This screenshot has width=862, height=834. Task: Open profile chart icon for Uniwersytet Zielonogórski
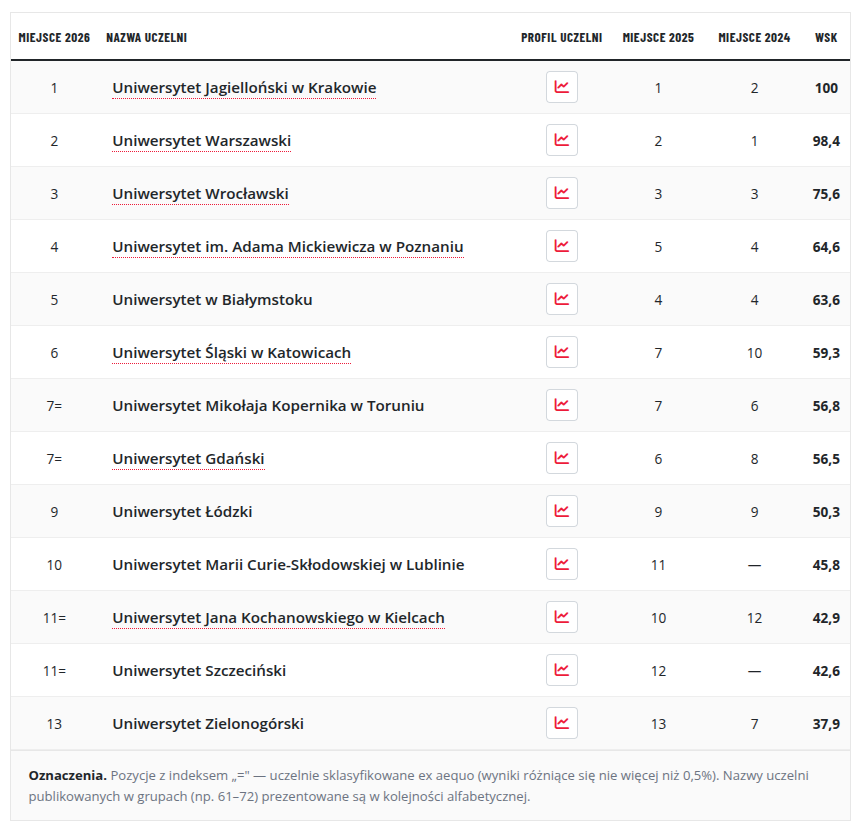[561, 723]
